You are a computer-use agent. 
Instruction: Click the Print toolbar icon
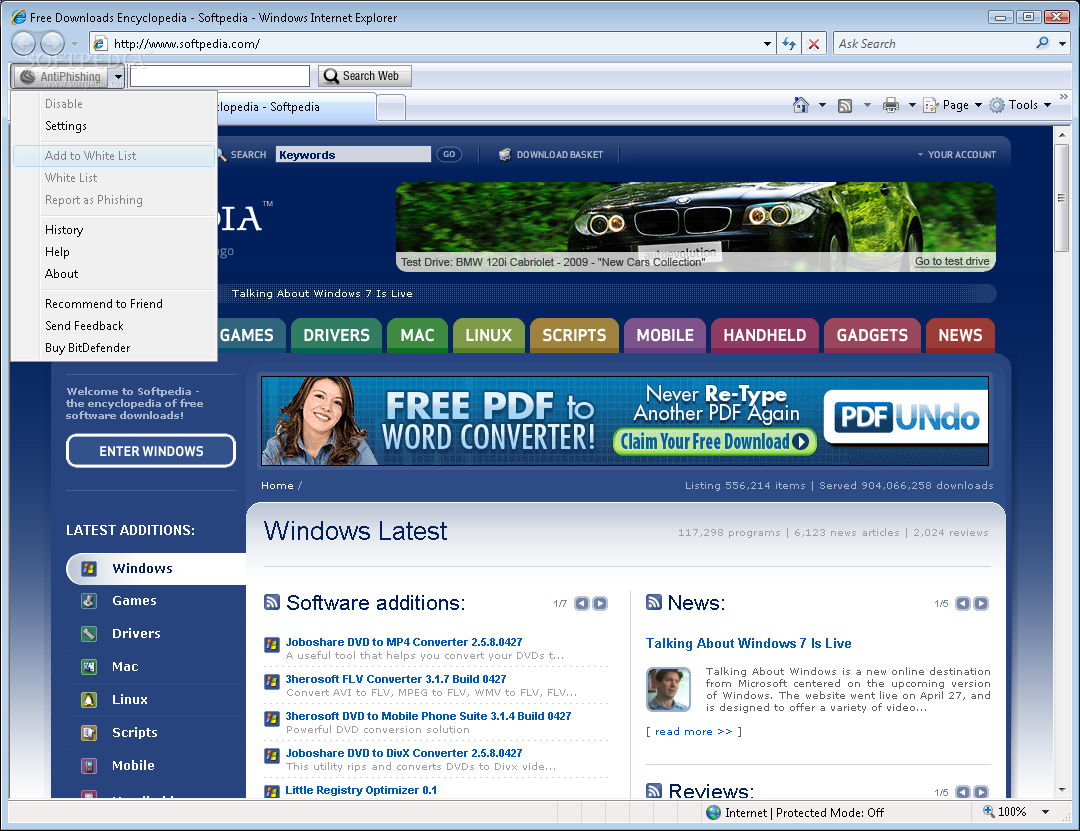(x=891, y=105)
